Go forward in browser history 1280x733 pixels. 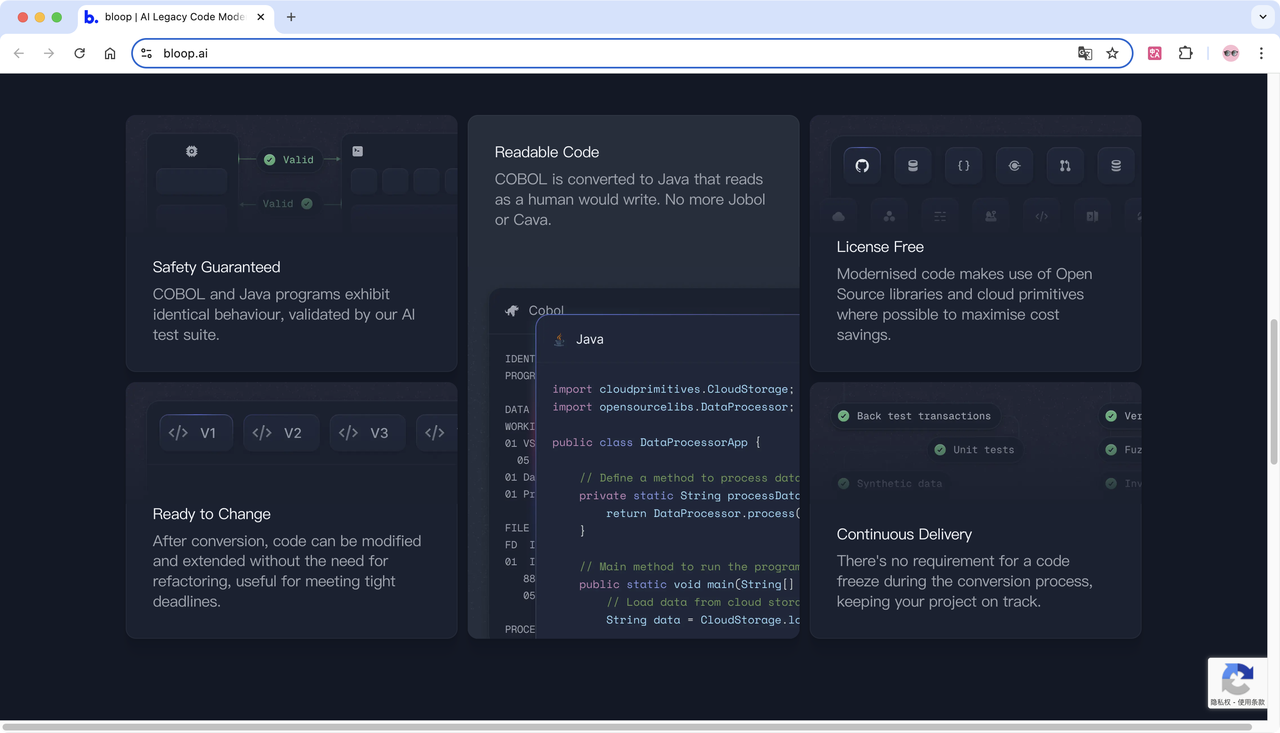click(x=49, y=53)
